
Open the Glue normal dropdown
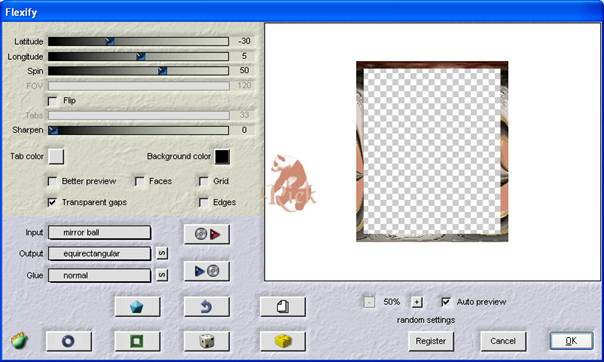(x=99, y=275)
